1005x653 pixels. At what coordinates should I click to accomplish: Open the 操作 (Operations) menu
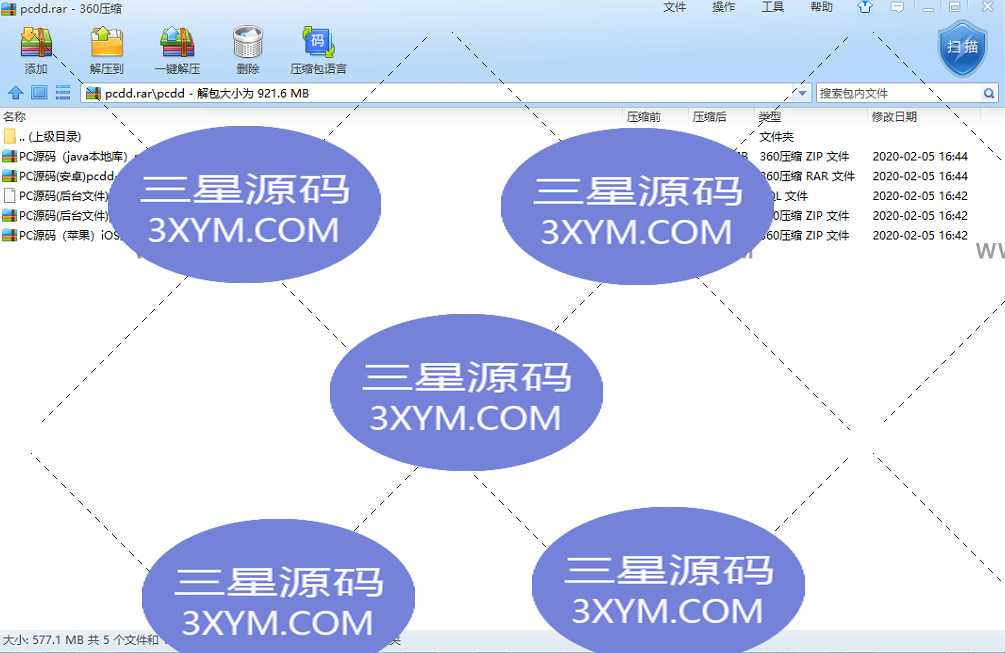[724, 8]
